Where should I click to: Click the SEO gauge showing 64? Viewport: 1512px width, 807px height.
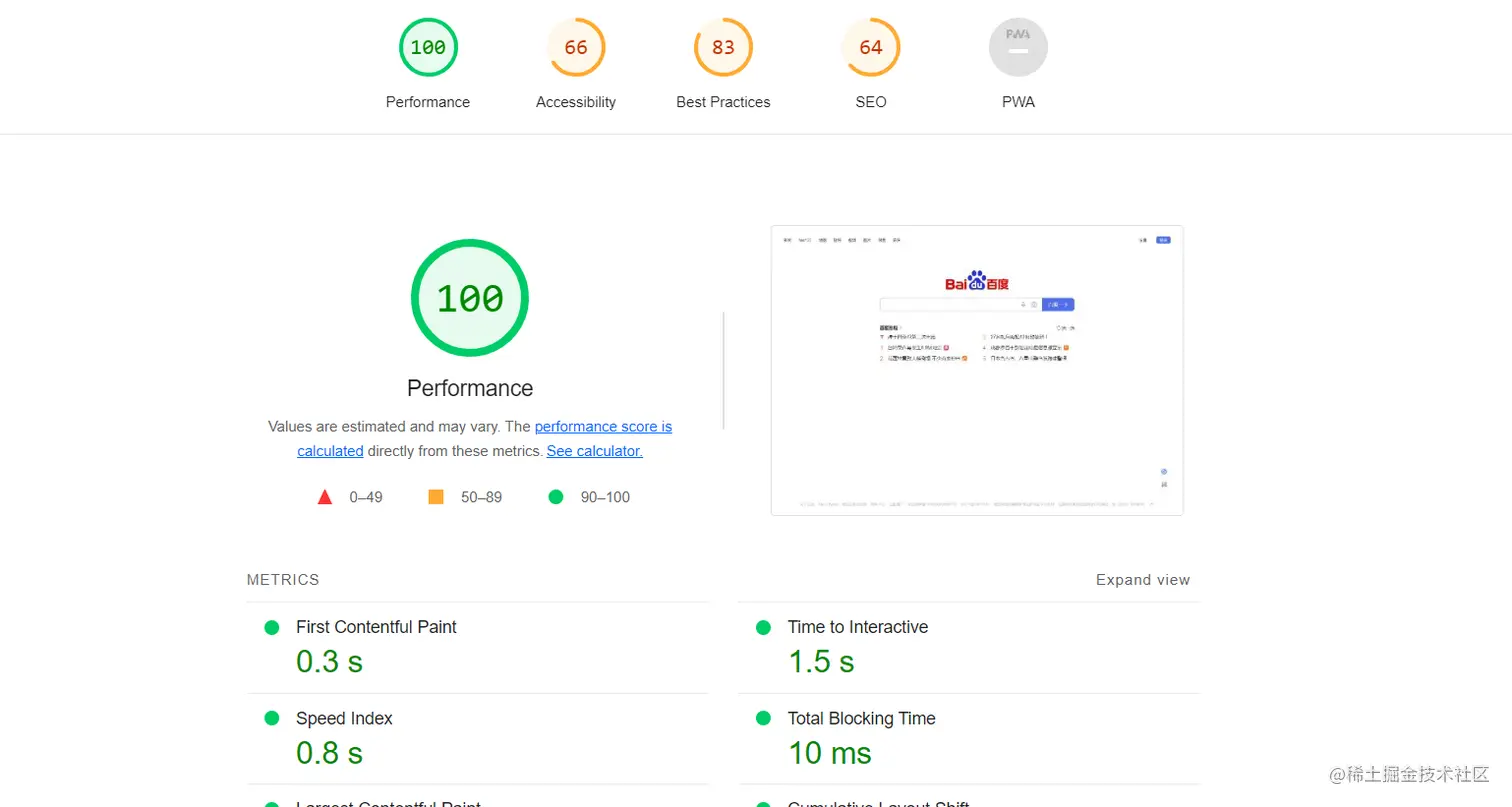(x=871, y=47)
